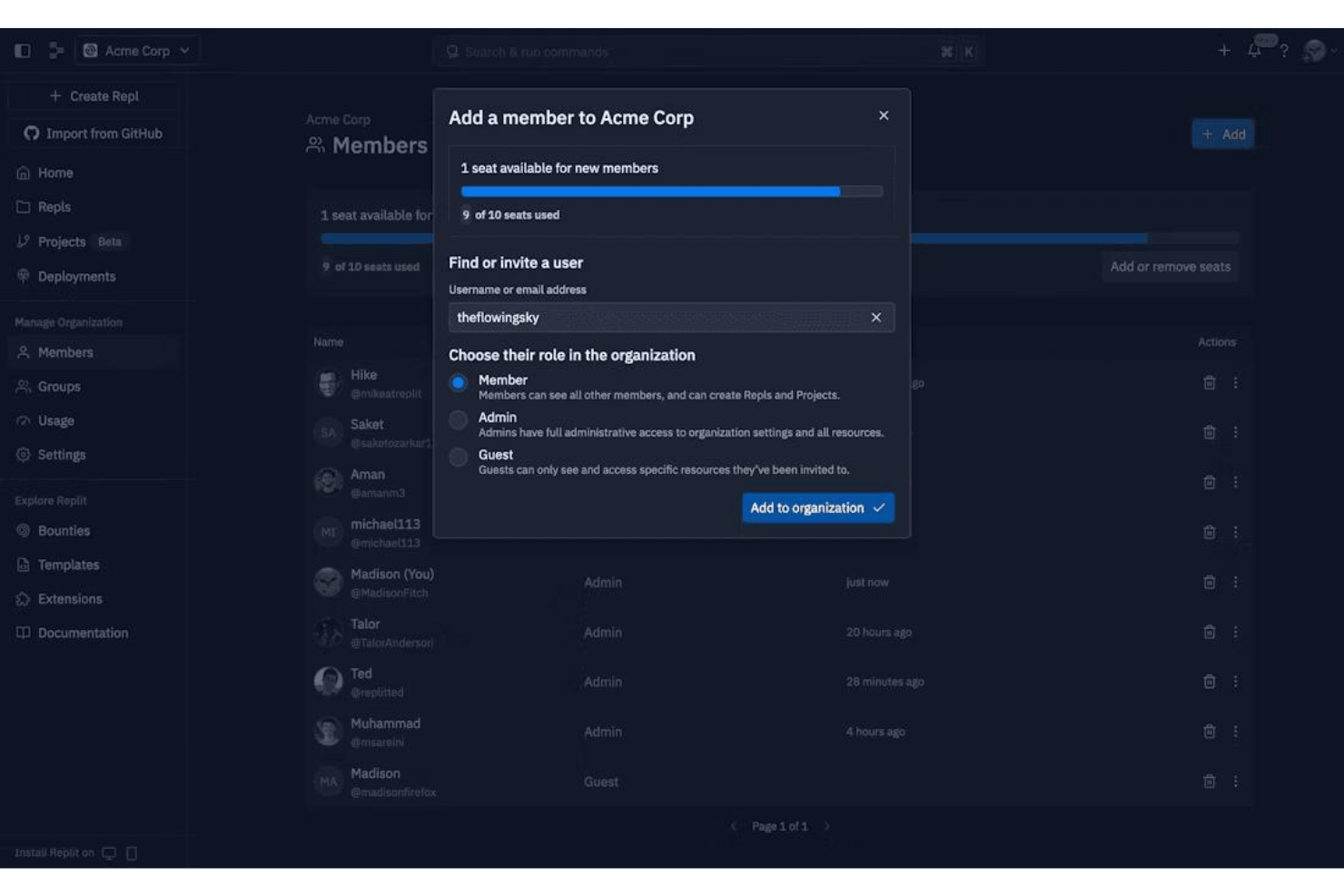Select Members in sidebar
1344x896 pixels.
94,352
